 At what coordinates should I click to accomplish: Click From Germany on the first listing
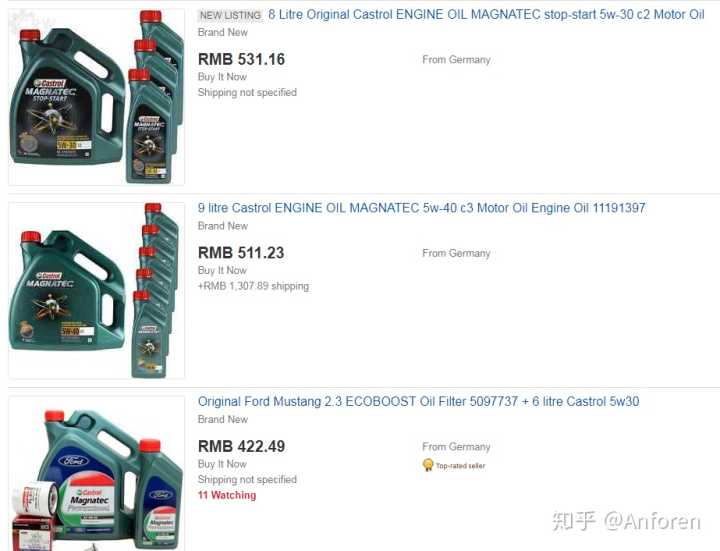(x=456, y=60)
